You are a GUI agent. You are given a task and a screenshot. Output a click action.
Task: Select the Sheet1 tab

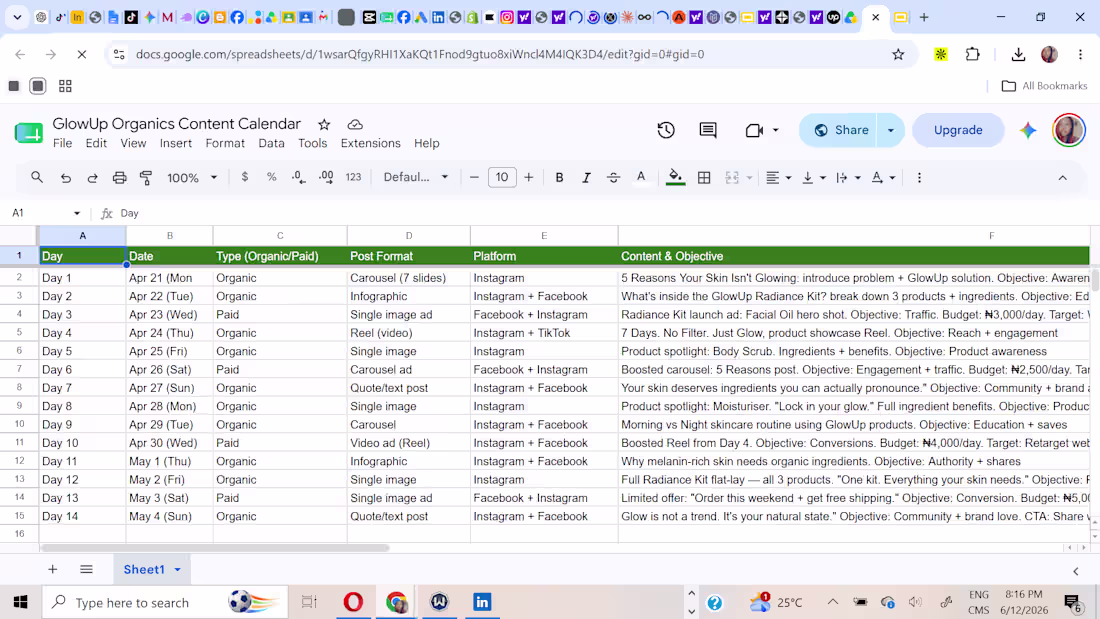tap(144, 569)
